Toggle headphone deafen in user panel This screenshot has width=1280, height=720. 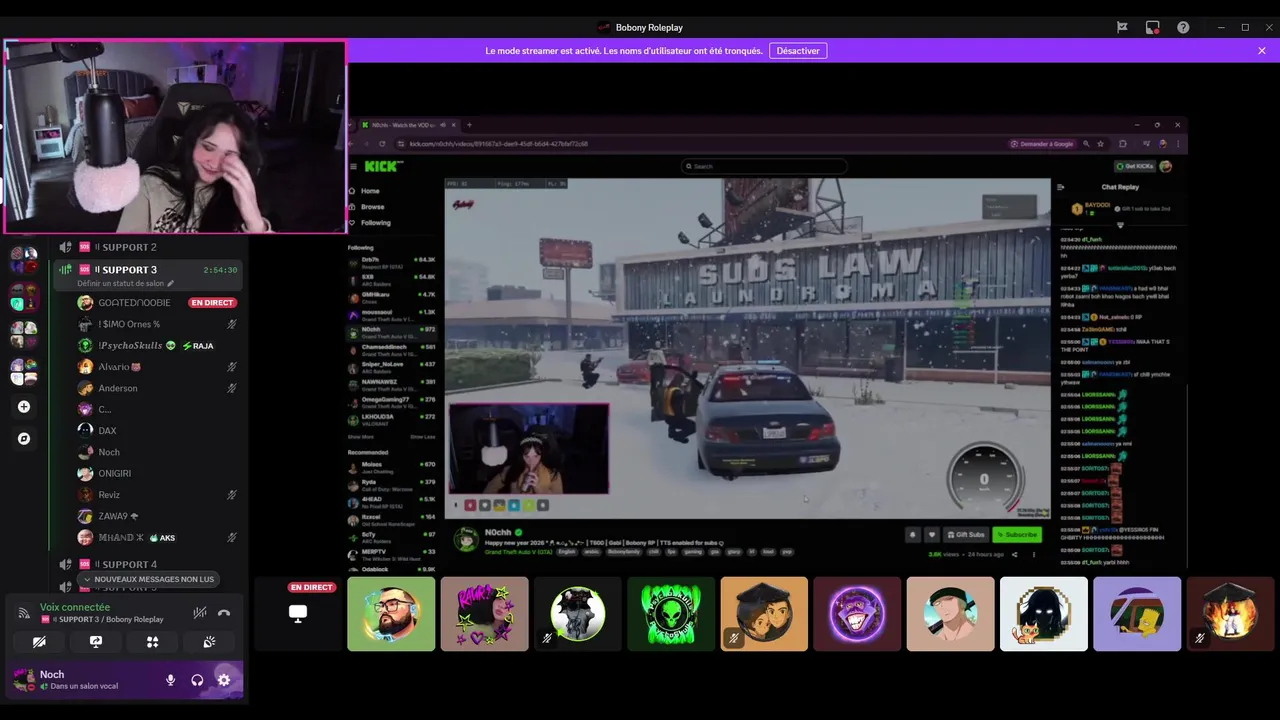[197, 680]
